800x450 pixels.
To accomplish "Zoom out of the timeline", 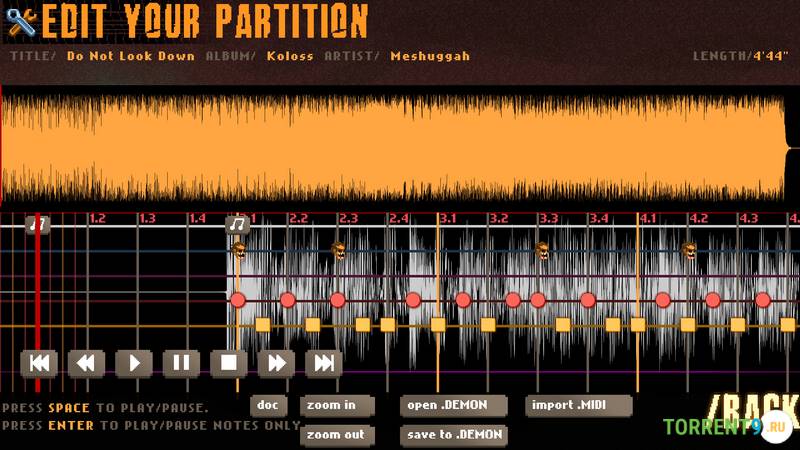I will [336, 435].
